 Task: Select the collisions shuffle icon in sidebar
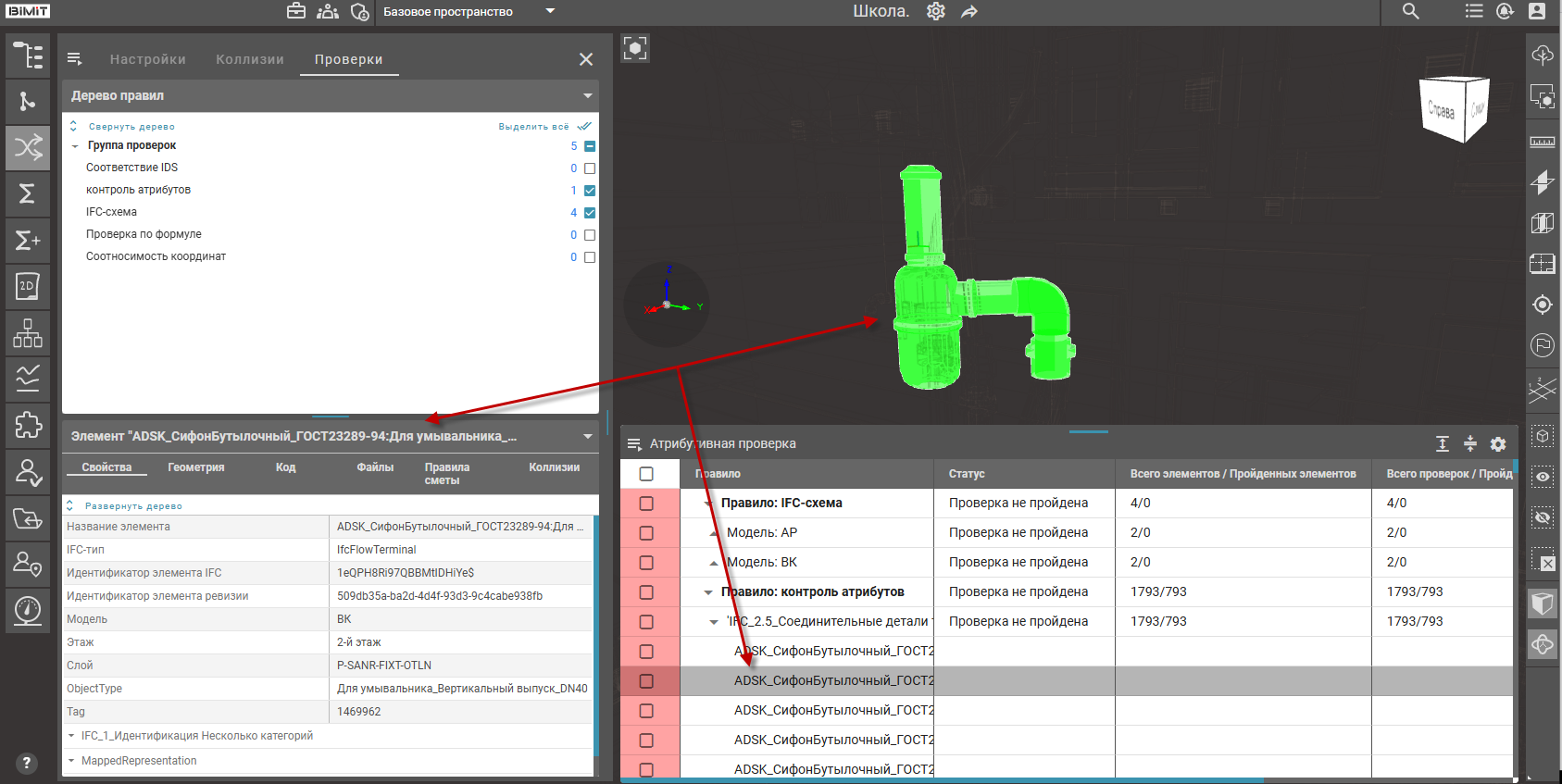(28, 147)
